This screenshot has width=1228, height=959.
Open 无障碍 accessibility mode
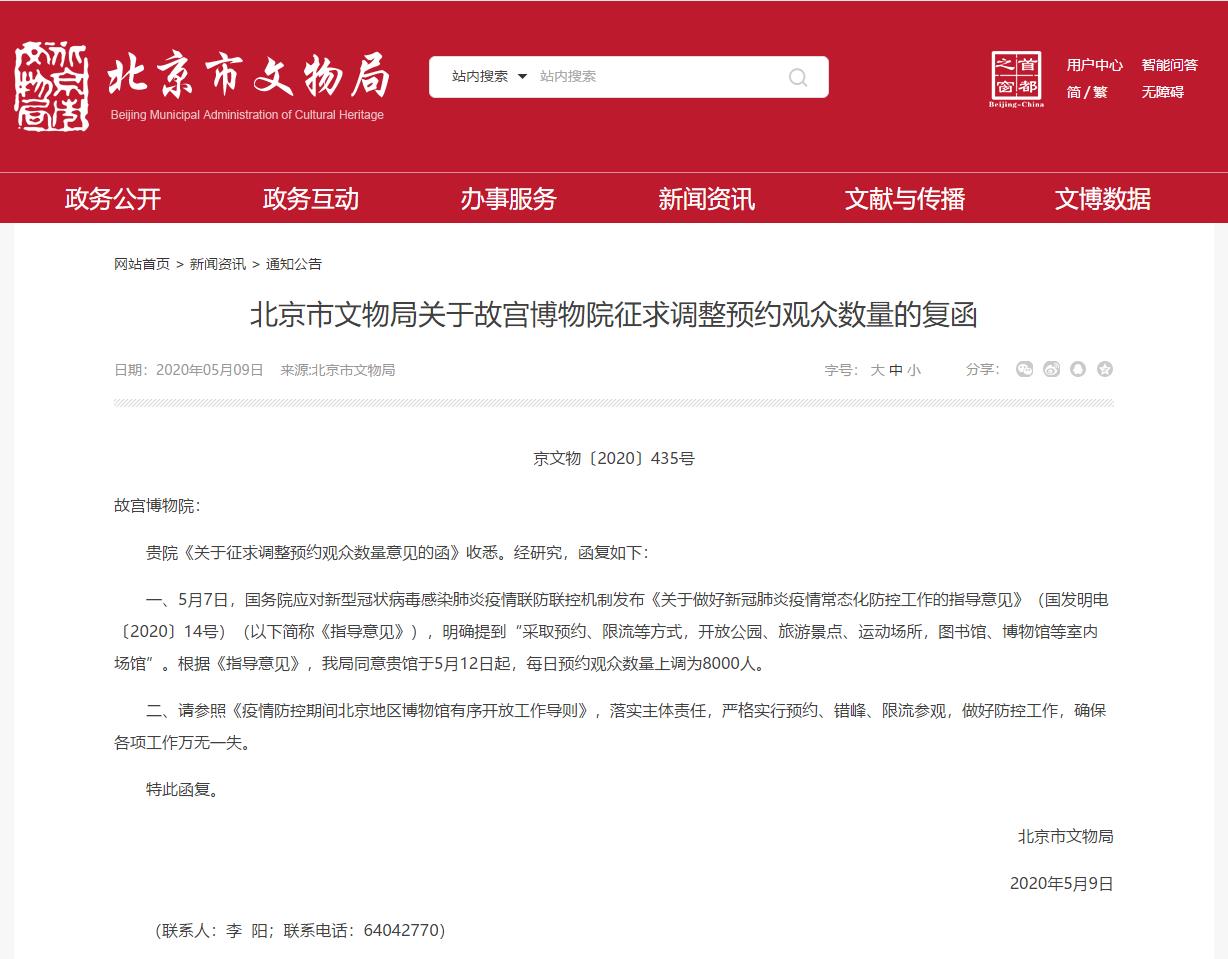[x=1163, y=92]
